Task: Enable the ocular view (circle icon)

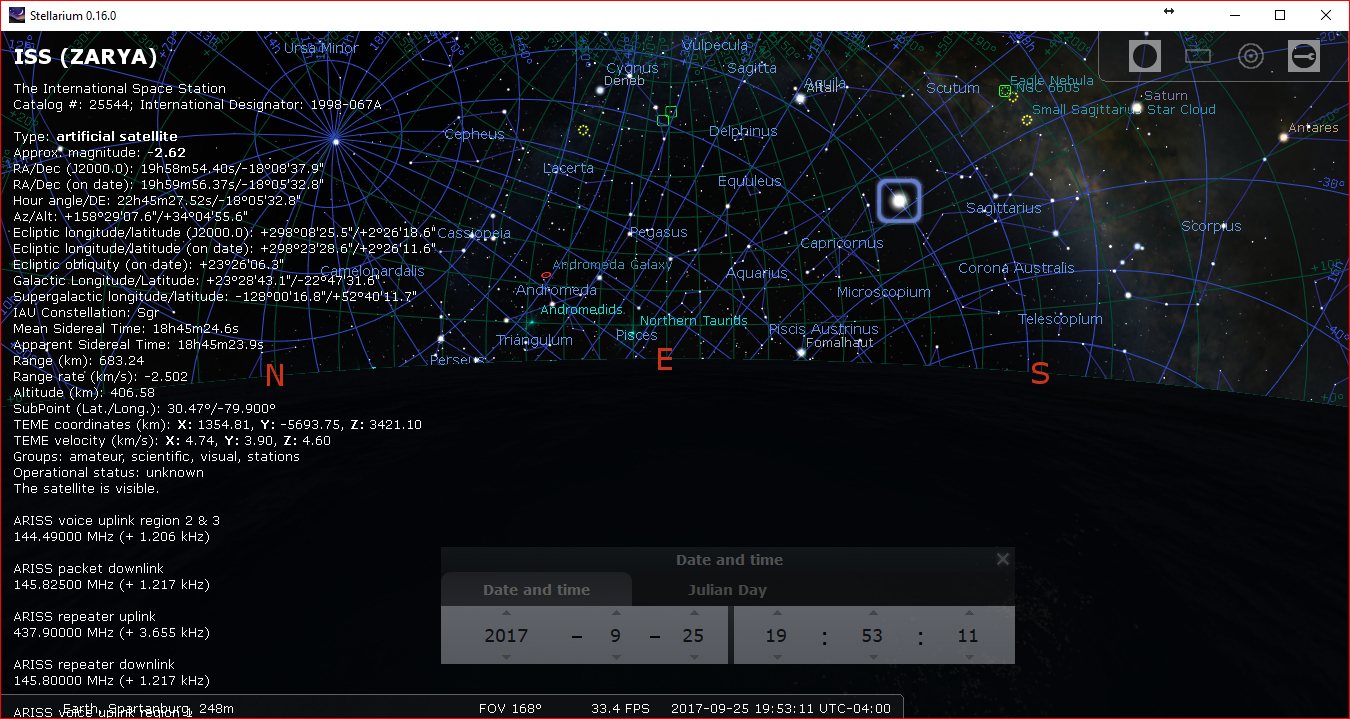Action: point(1144,55)
